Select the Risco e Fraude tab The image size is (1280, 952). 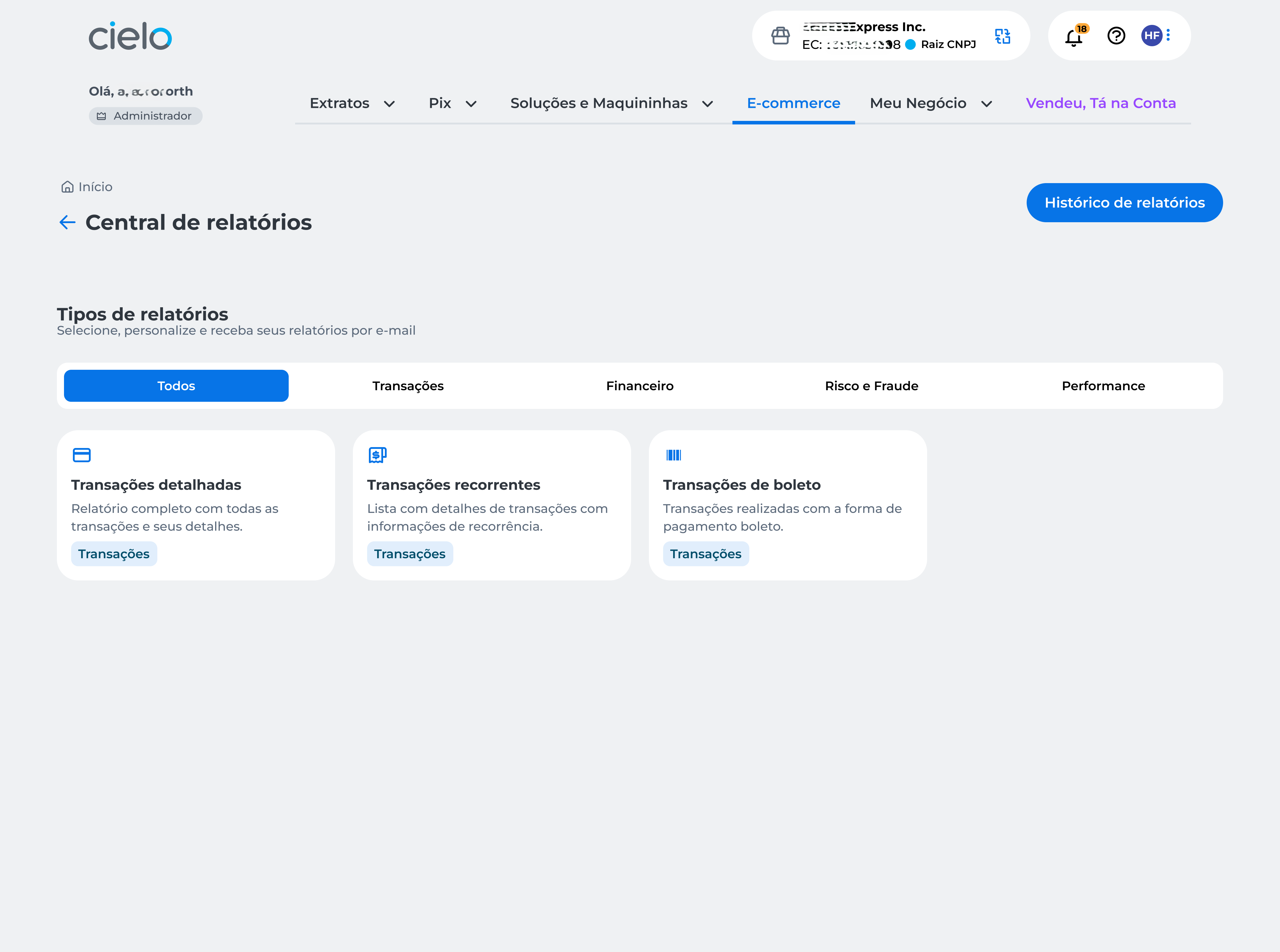(x=871, y=386)
